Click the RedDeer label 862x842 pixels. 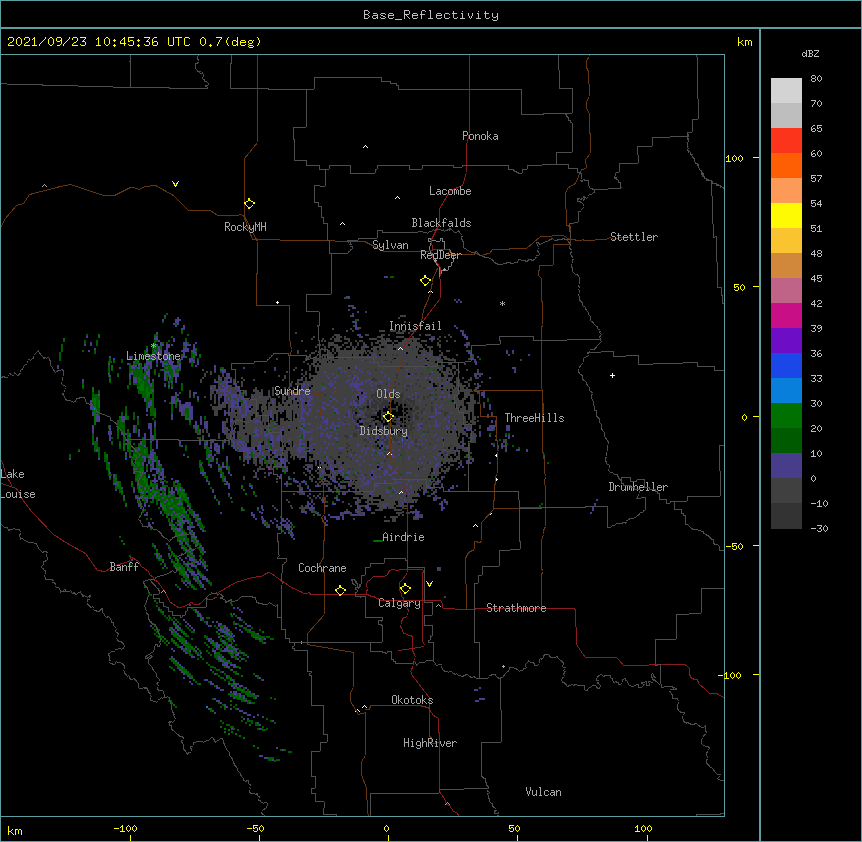pos(440,255)
